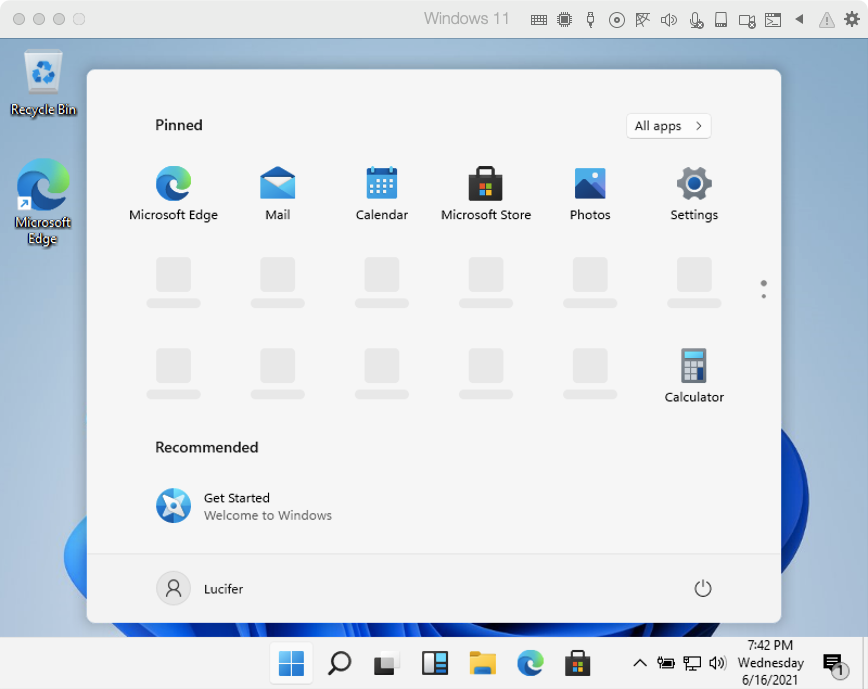Open Recycle Bin on desktop
Viewport: 868px width, 689px height.
(43, 84)
